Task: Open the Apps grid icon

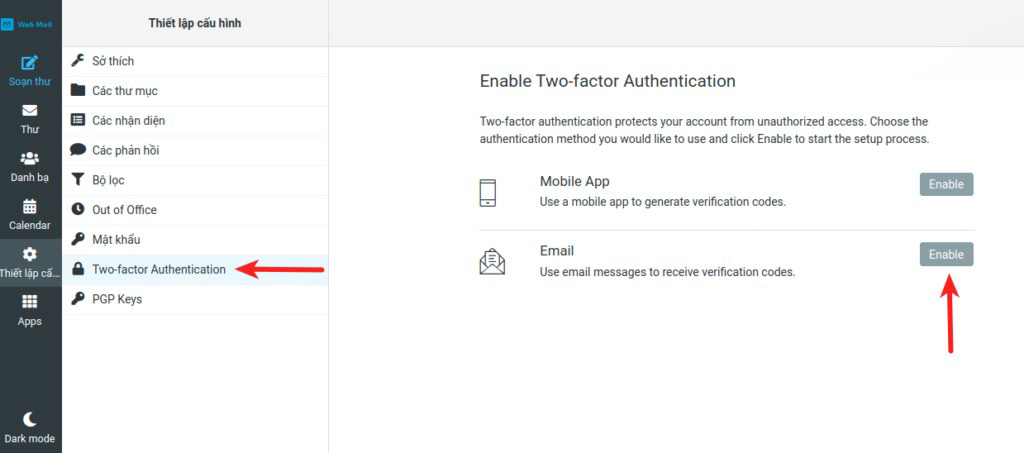Action: pos(30,302)
